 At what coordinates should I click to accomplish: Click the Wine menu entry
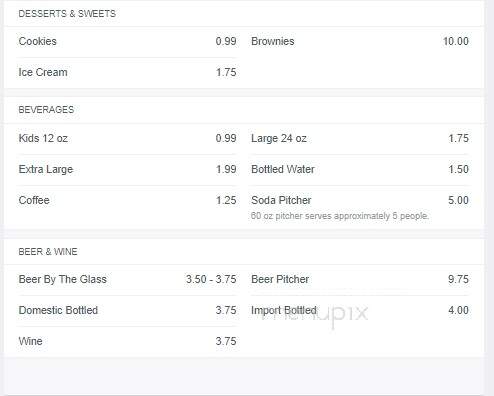[x=31, y=341]
